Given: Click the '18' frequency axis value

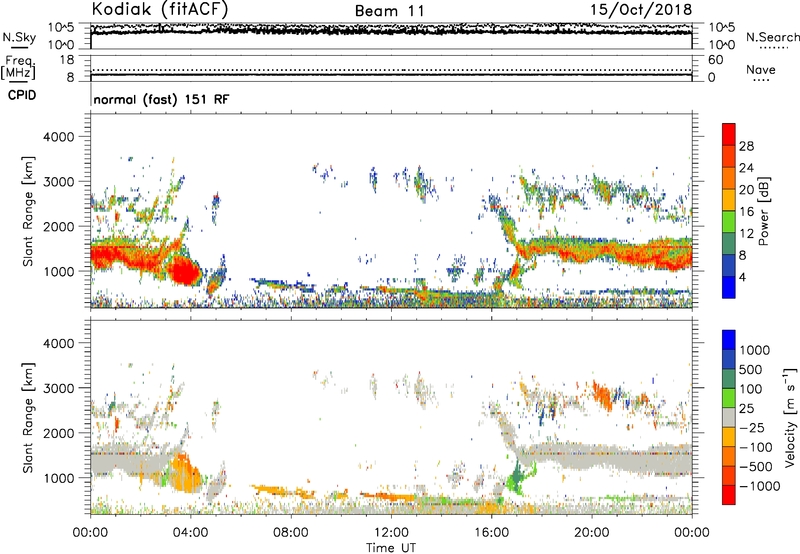Looking at the screenshot, I should pyautogui.click(x=67, y=60).
